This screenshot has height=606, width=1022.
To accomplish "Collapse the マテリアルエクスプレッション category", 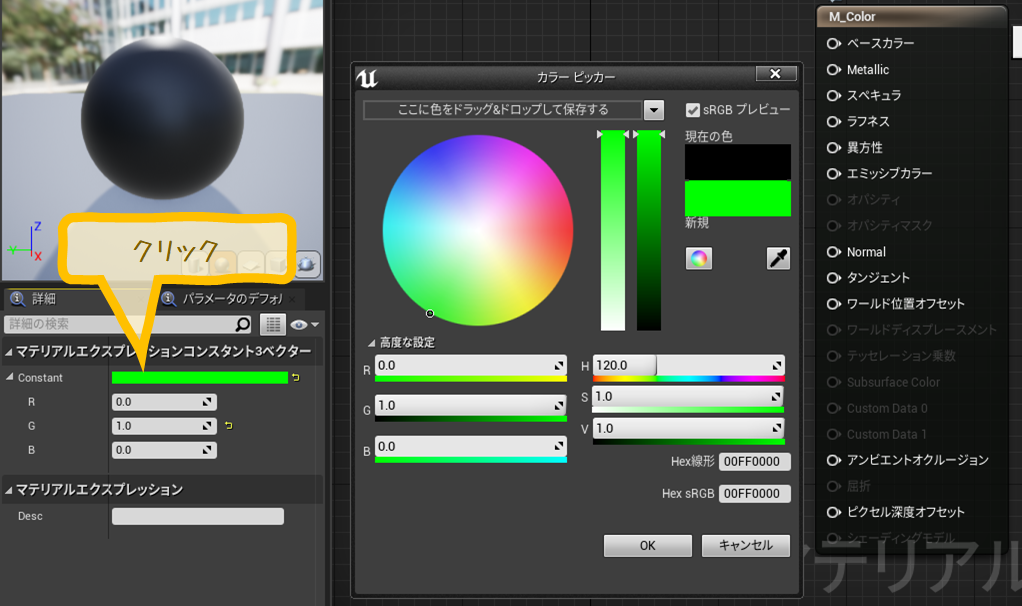I will (9, 490).
